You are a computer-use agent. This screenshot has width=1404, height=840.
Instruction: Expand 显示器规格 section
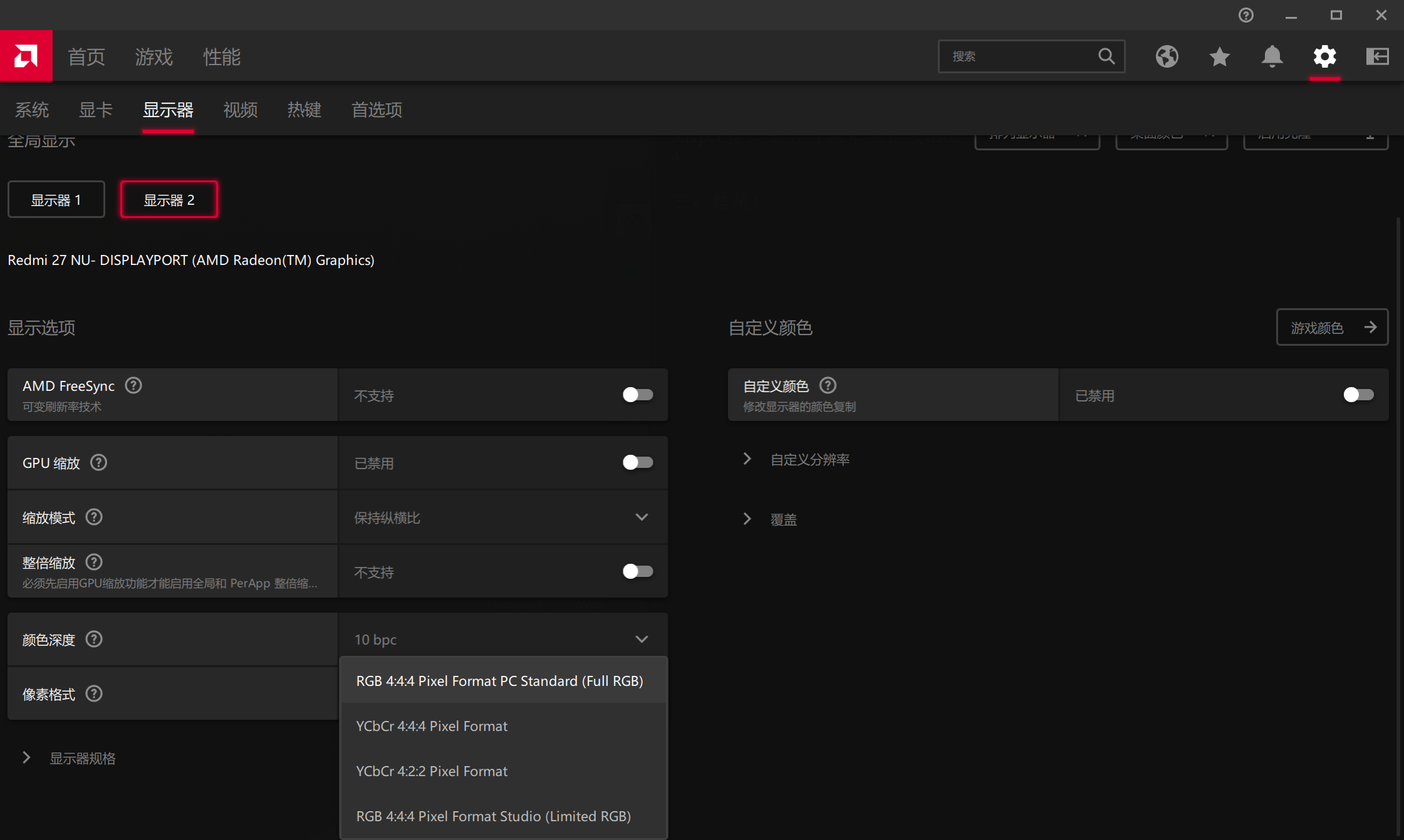69,758
